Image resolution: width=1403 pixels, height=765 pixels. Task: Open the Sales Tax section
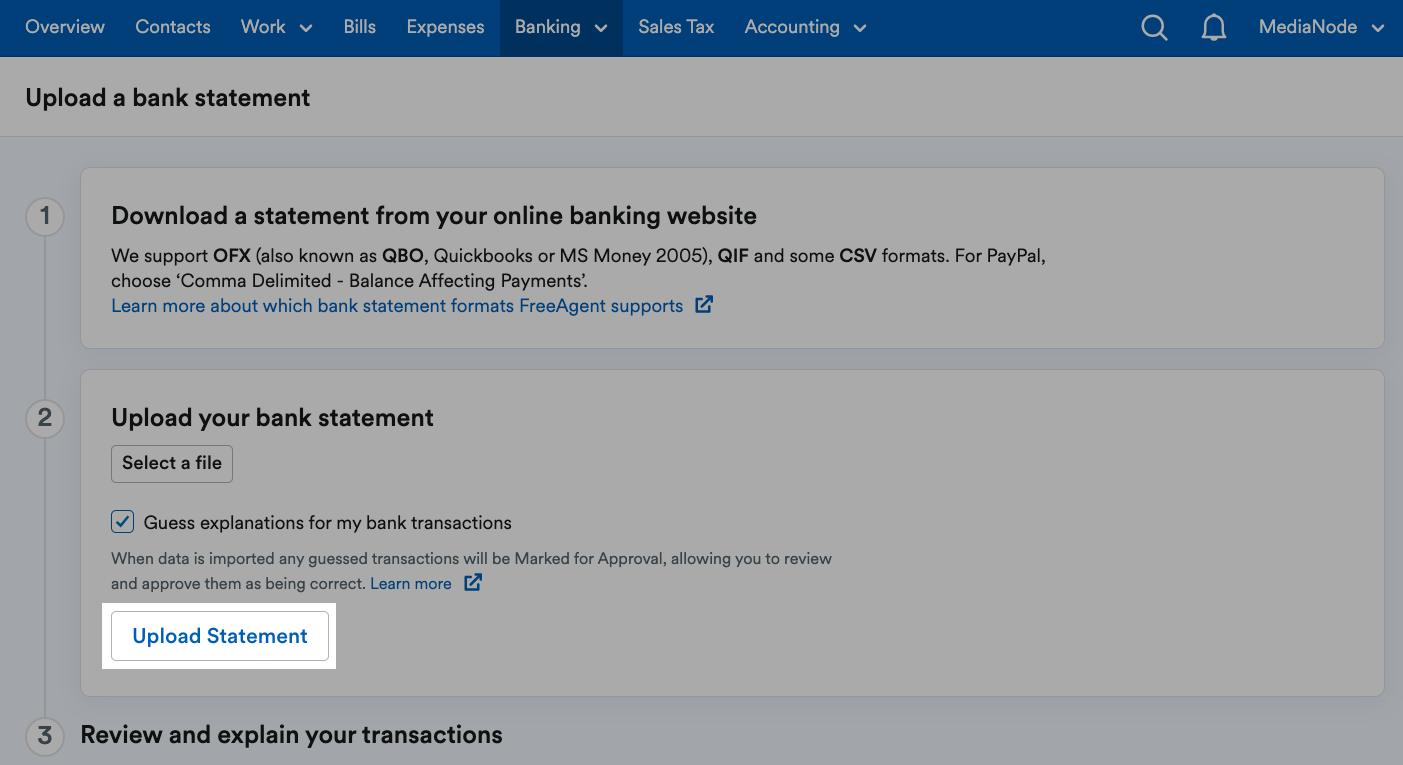[x=676, y=27]
